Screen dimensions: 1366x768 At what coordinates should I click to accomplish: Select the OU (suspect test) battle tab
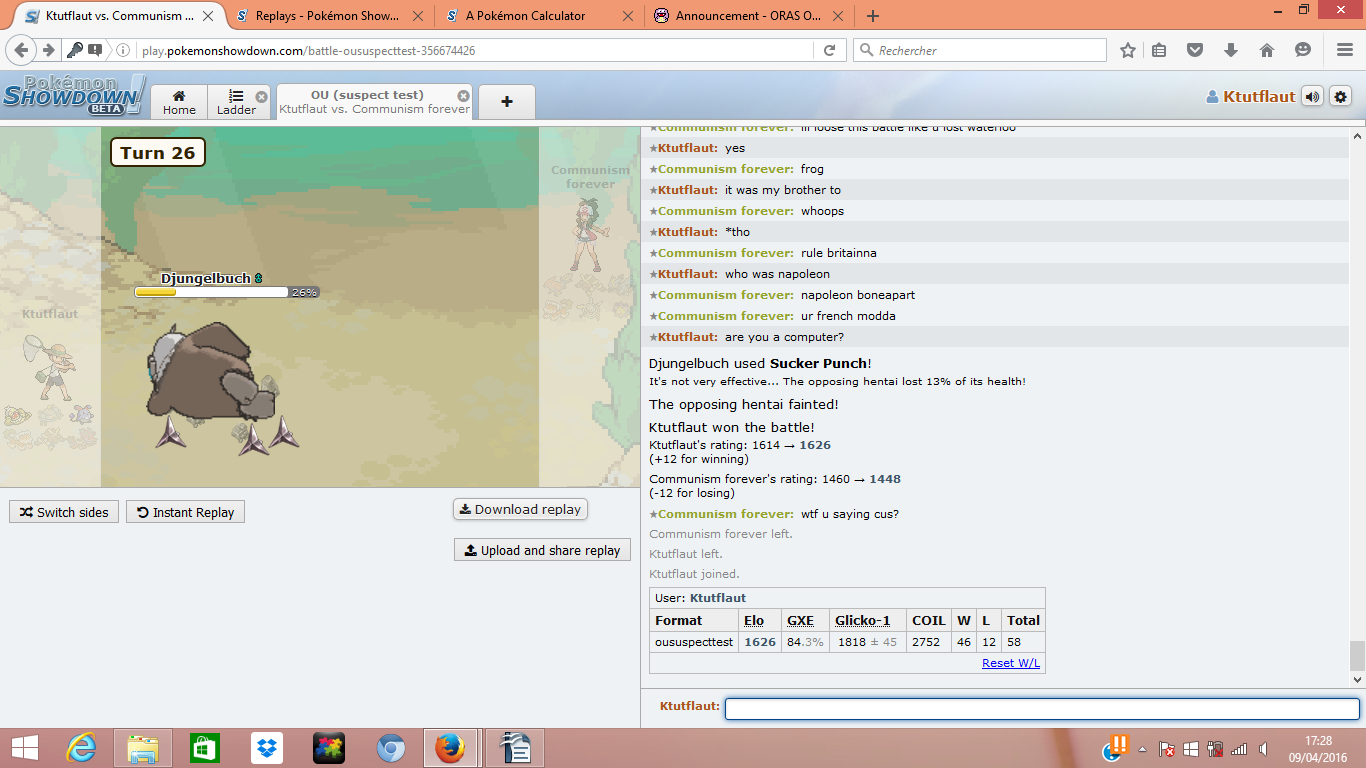(x=374, y=102)
